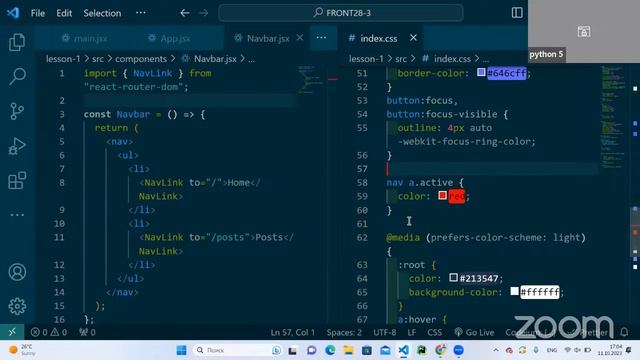
Task: Change the LF end of line sequence
Action: [x=411, y=332]
